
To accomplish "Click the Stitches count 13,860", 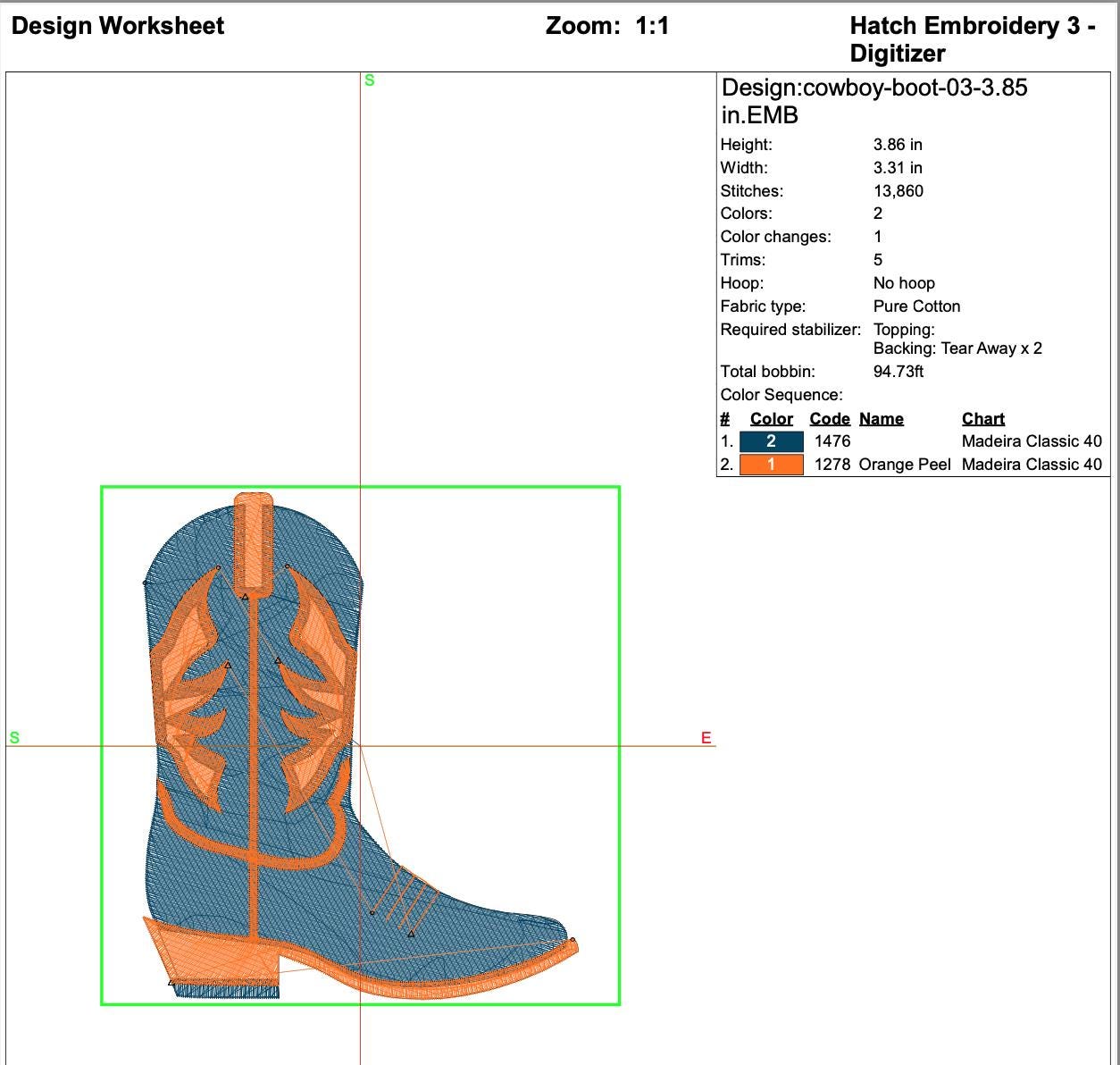I will 899,191.
